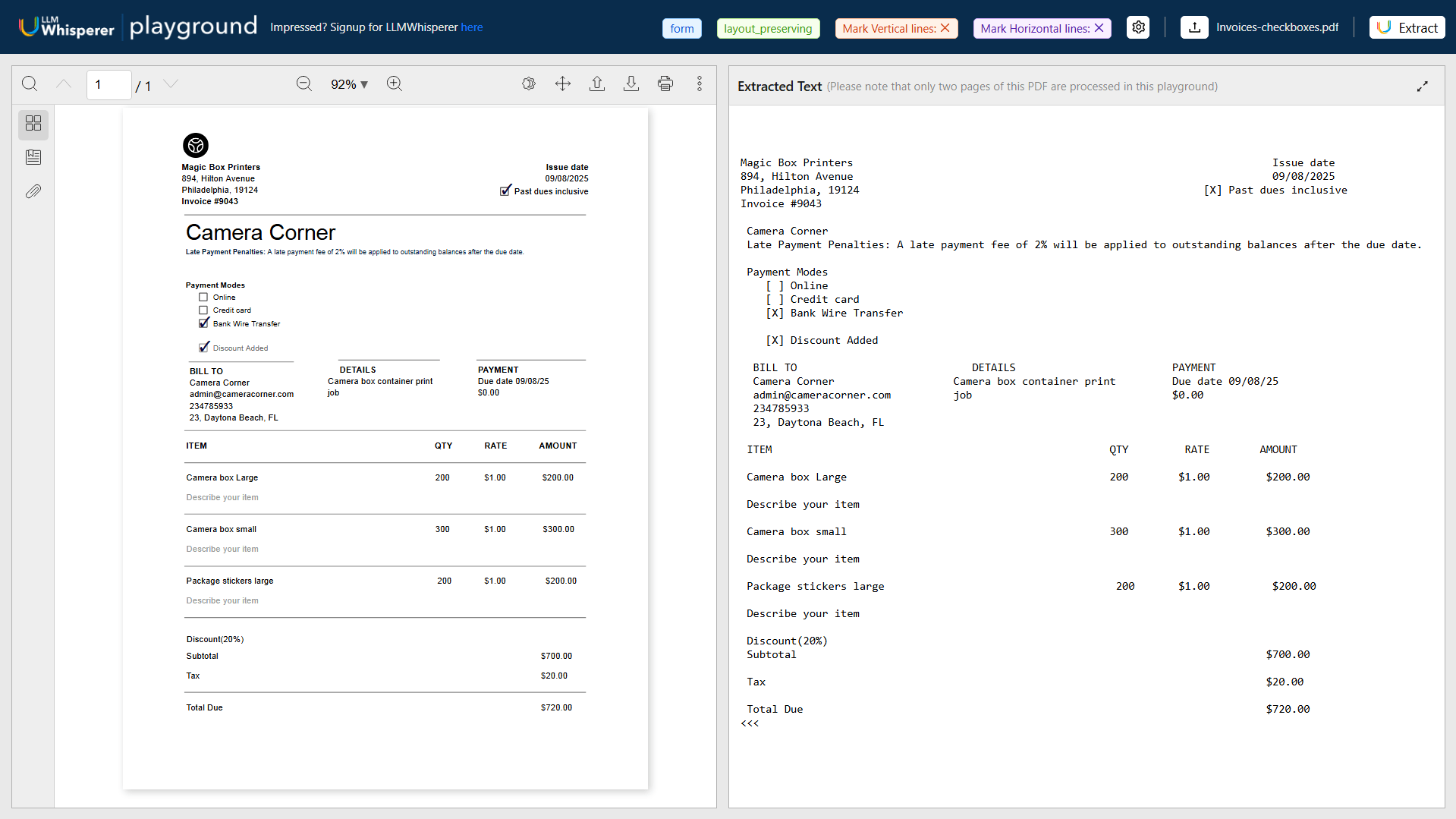
Task: Open the search tool in the PDF viewer
Action: [30, 83]
